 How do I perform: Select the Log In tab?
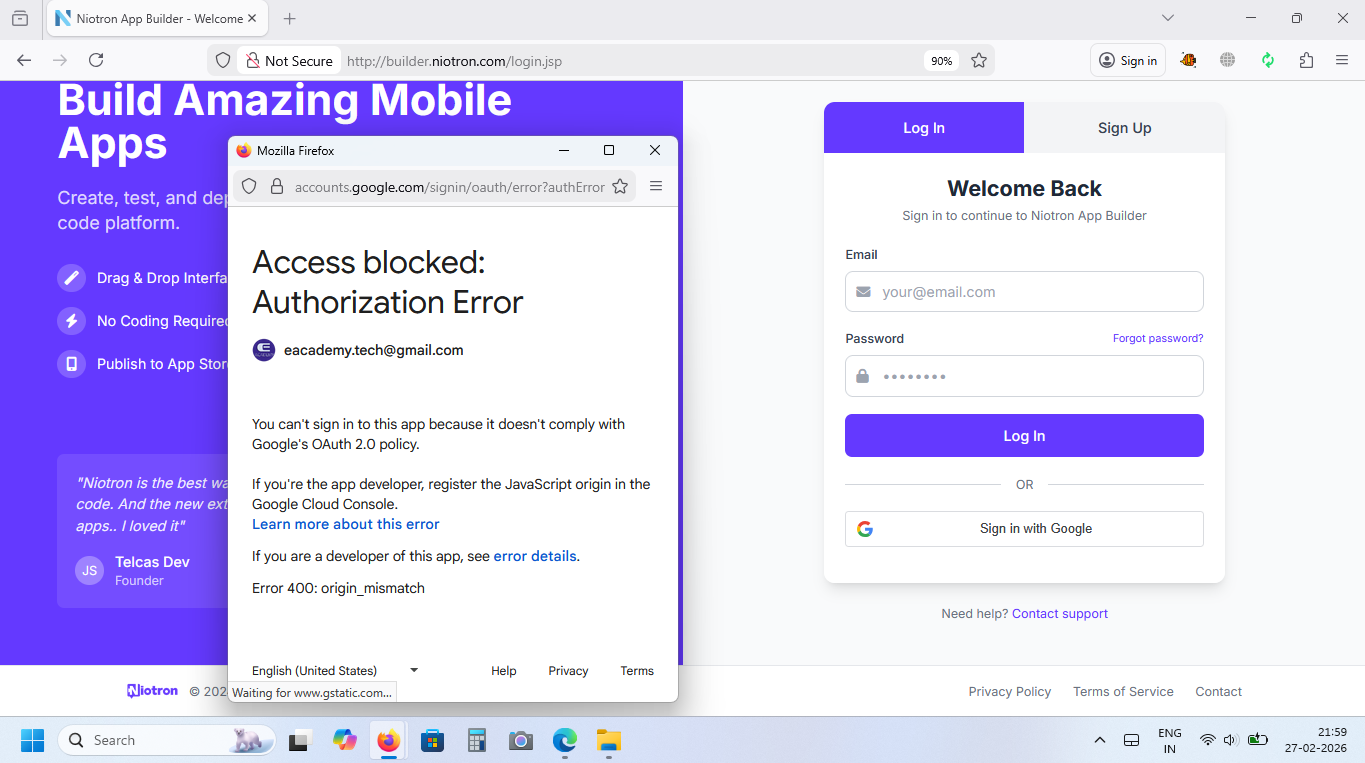[924, 128]
